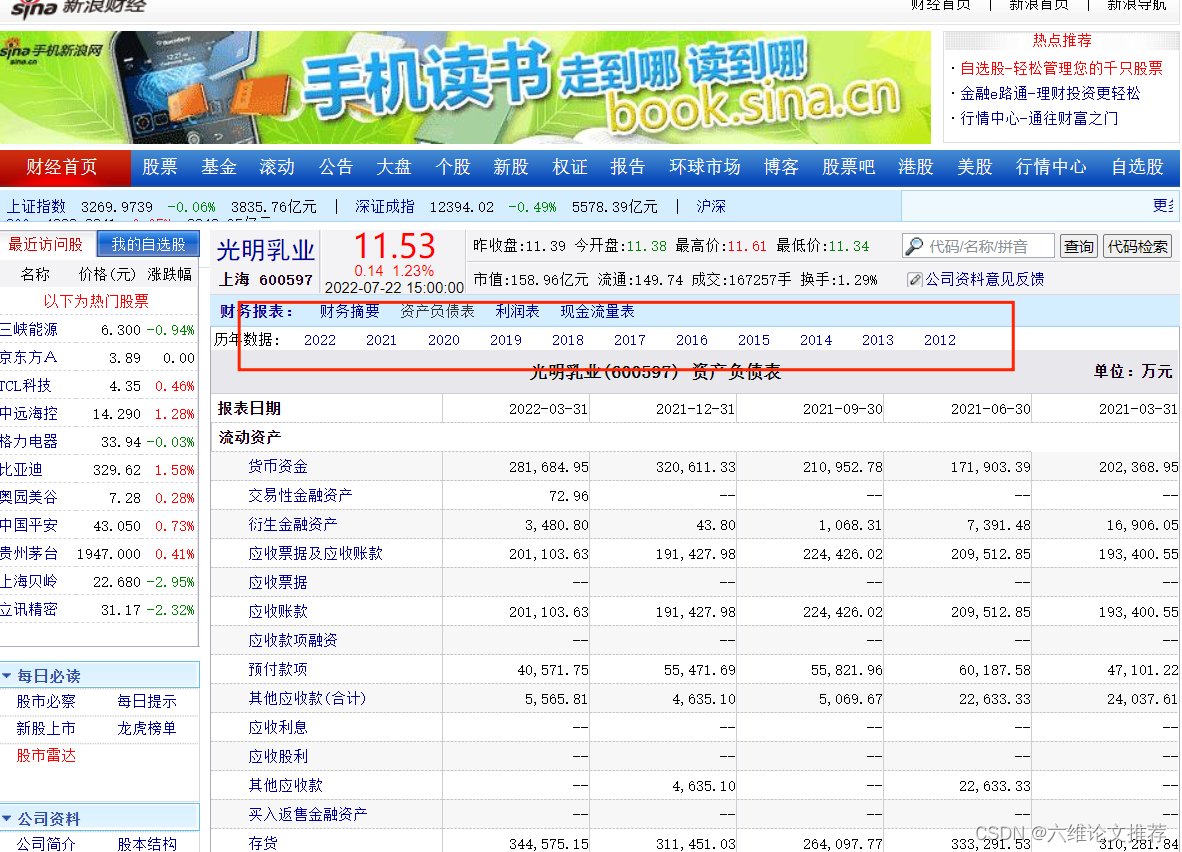The image size is (1182, 852).
Task: Open 美股 in the navigation bar
Action: 975,167
